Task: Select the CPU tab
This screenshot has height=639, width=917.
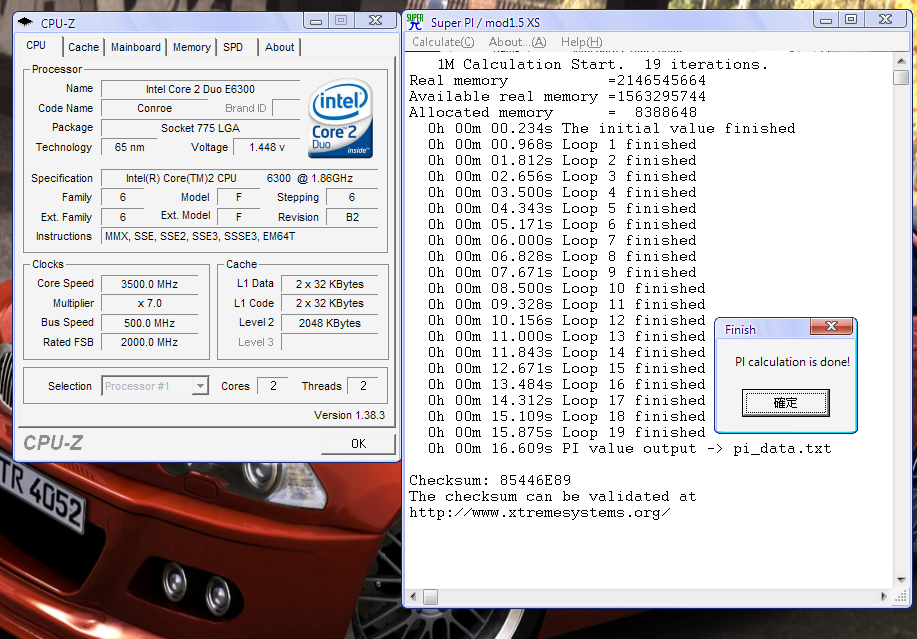Action: tap(36, 46)
